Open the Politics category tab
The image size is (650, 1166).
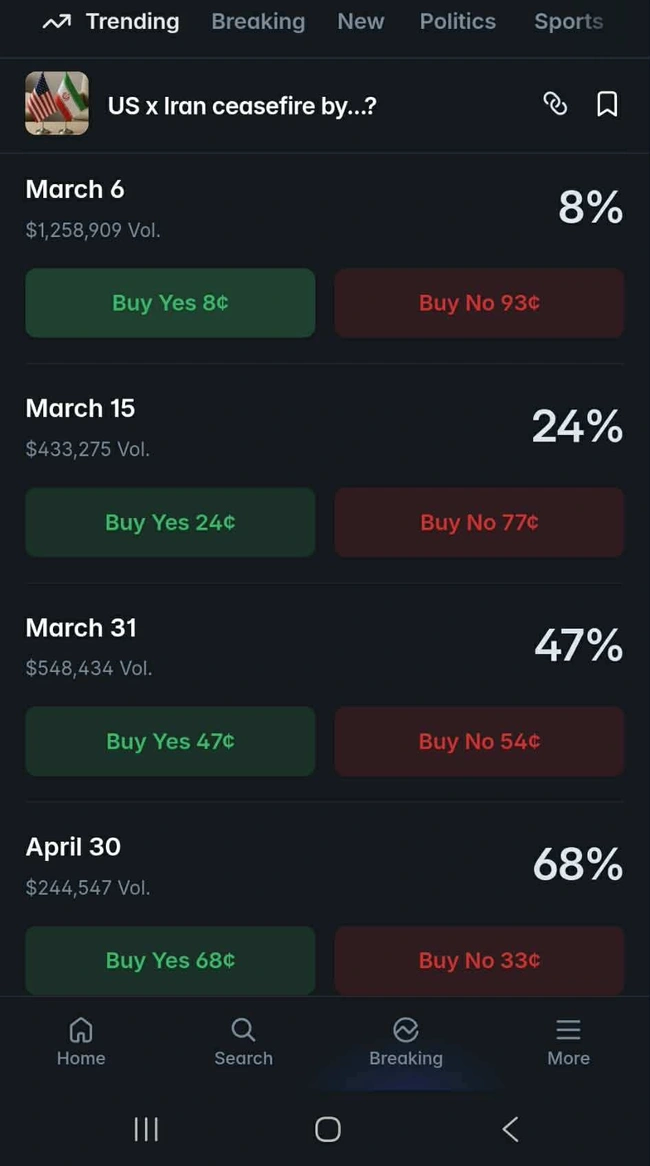pyautogui.click(x=458, y=22)
